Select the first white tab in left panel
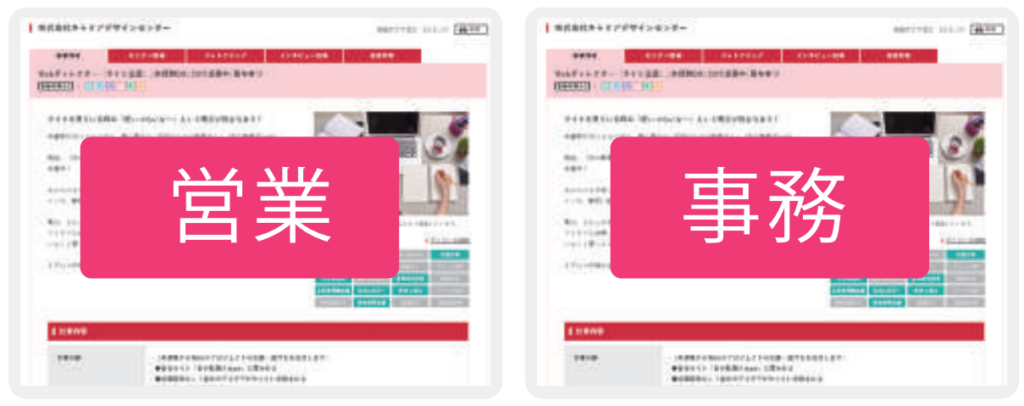 point(68,56)
